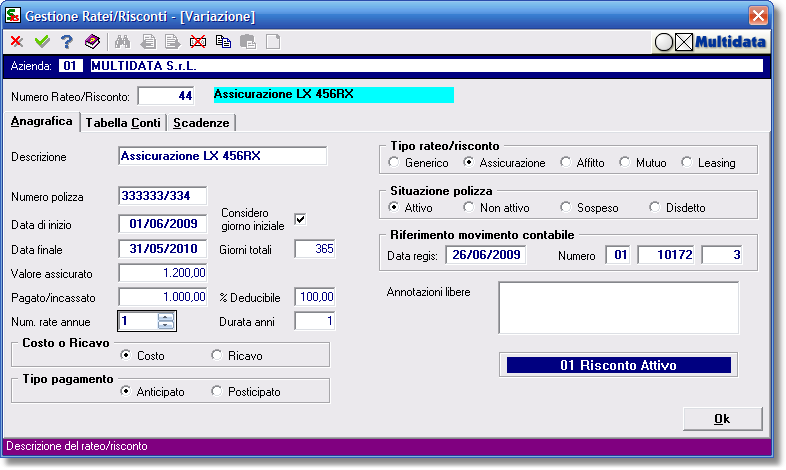Image resolution: width=786 pixels, height=470 pixels.
Task: Set situazione polizza to Non attivo
Action: click(469, 207)
